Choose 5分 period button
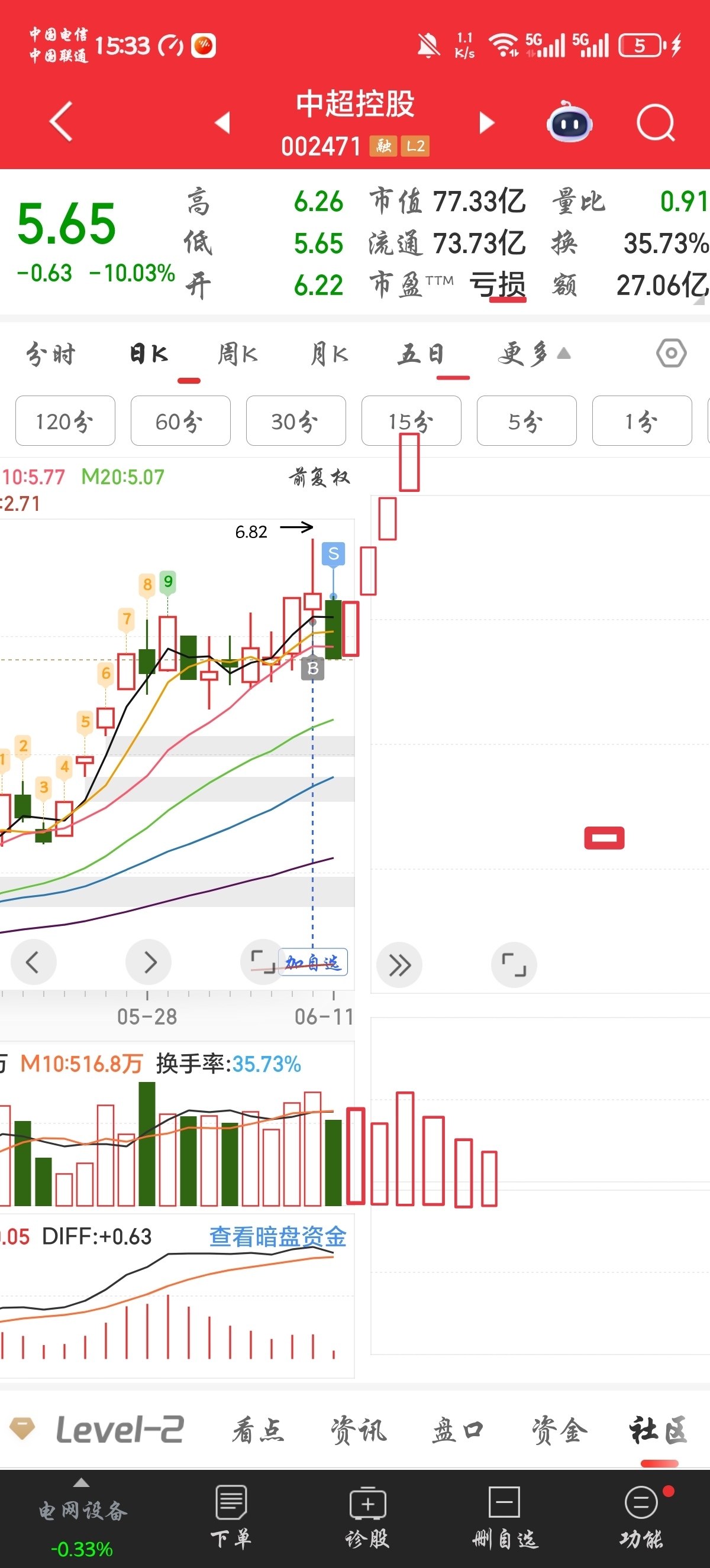Image resolution: width=710 pixels, height=1568 pixels. click(527, 420)
